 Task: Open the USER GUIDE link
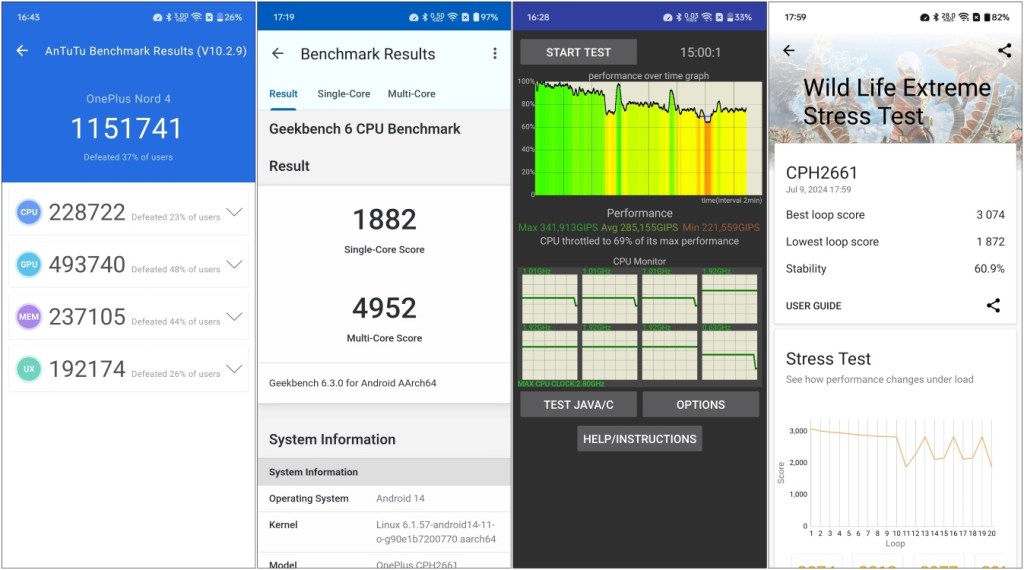point(813,306)
